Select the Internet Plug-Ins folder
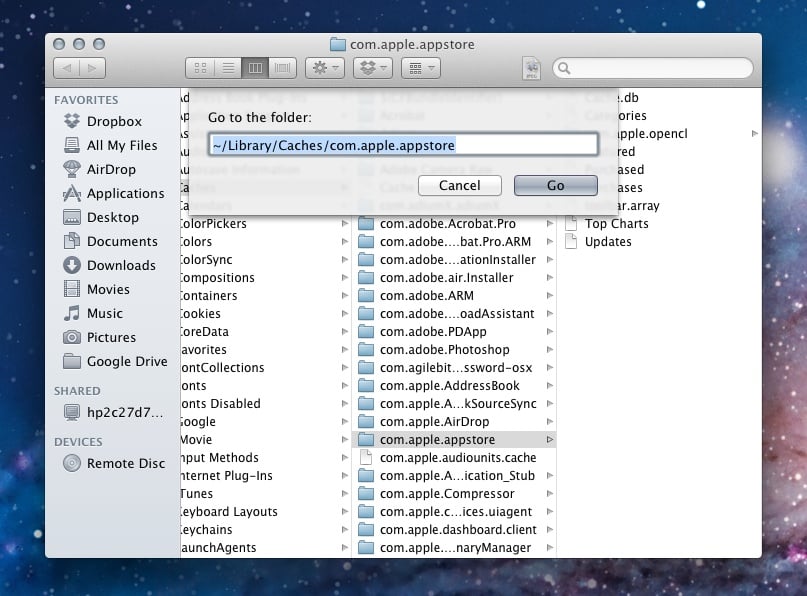This screenshot has height=596, width=807. [x=265, y=476]
